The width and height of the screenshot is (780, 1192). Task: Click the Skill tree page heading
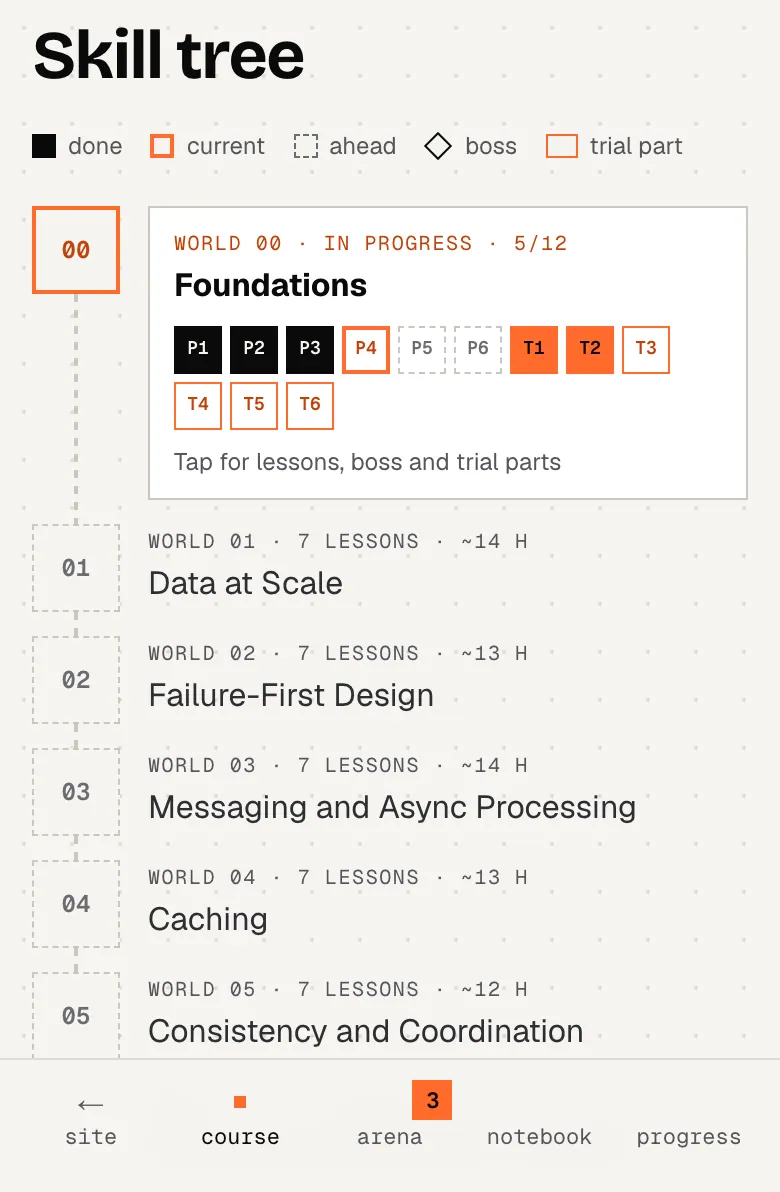[169, 55]
